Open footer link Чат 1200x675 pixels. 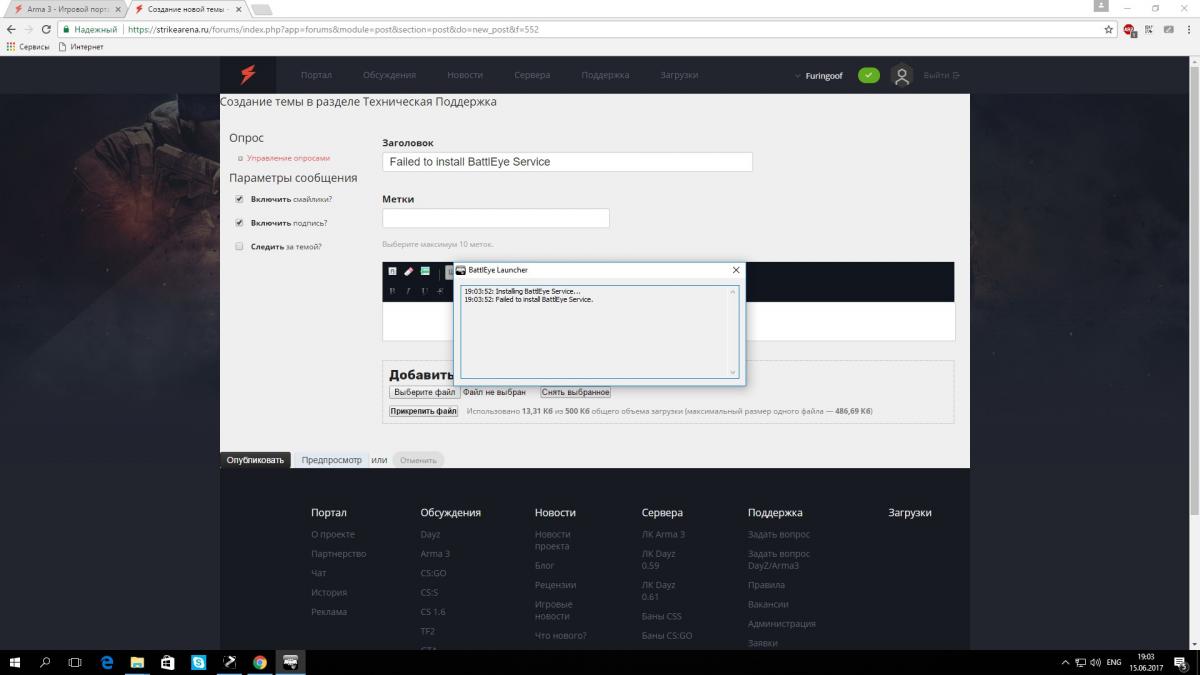[319, 573]
